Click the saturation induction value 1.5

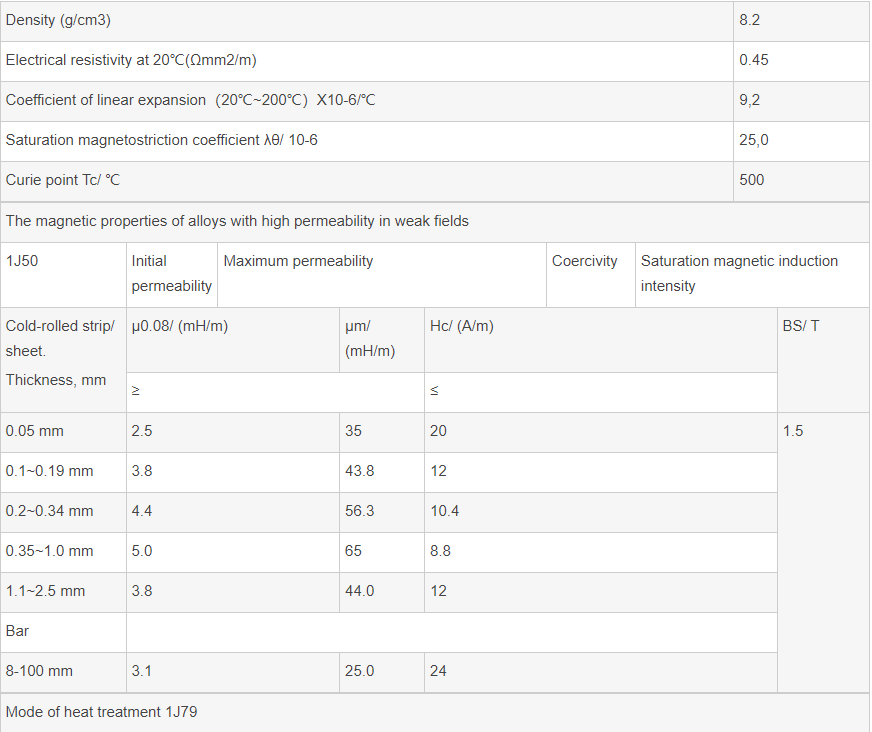click(x=793, y=431)
